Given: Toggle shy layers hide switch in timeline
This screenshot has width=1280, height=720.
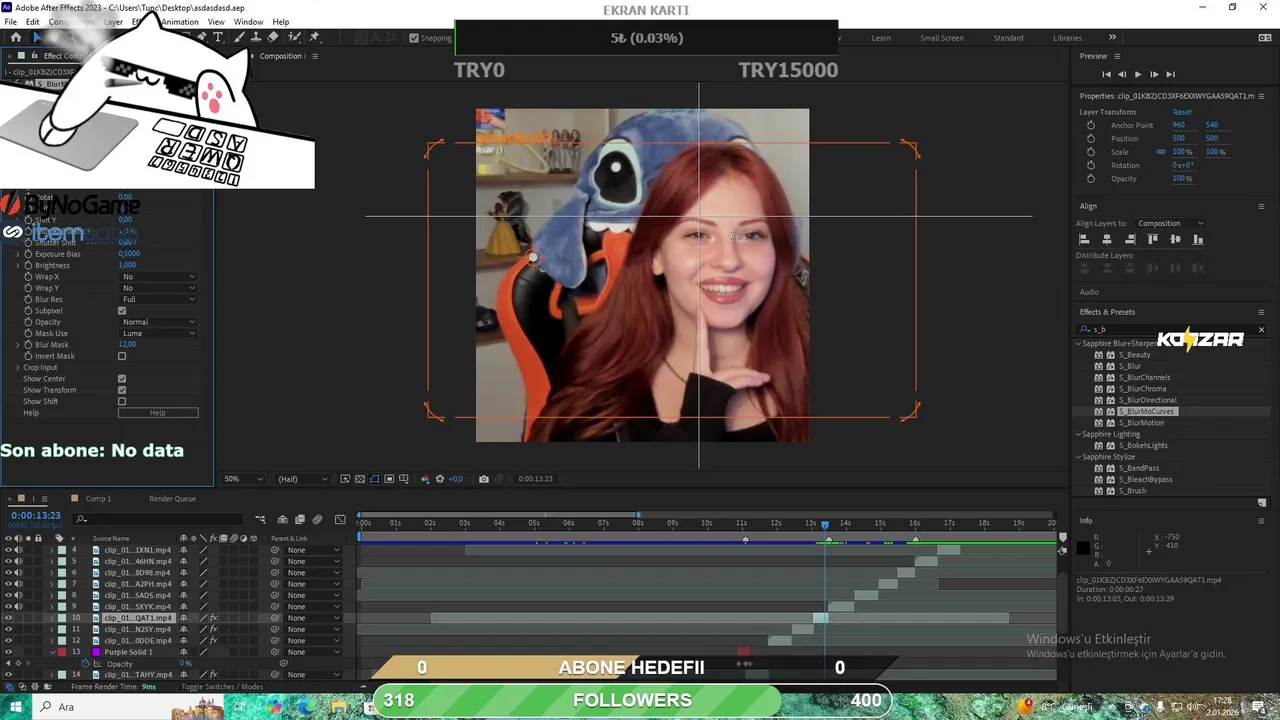Looking at the screenshot, I should [x=283, y=519].
